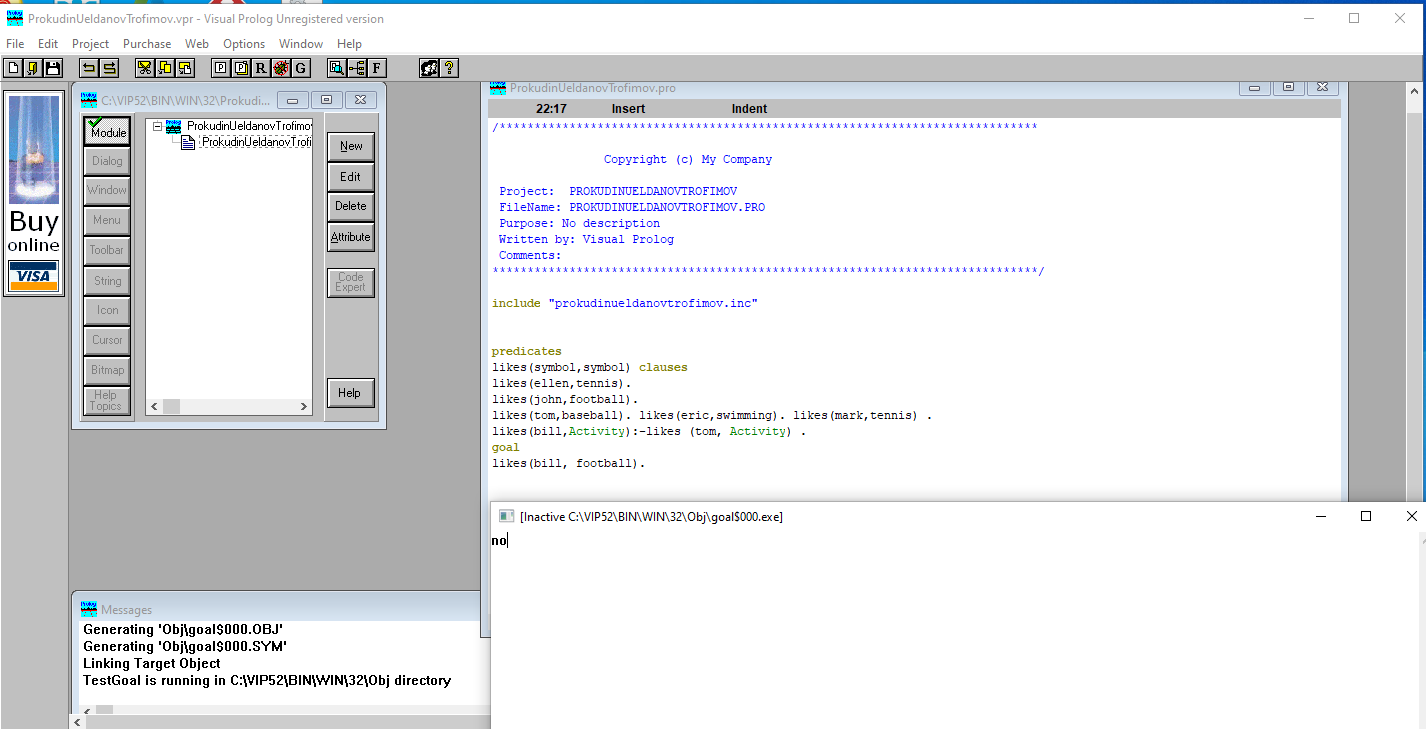Click the Edit button in project window
The image size is (1426, 729).
pyautogui.click(x=351, y=177)
